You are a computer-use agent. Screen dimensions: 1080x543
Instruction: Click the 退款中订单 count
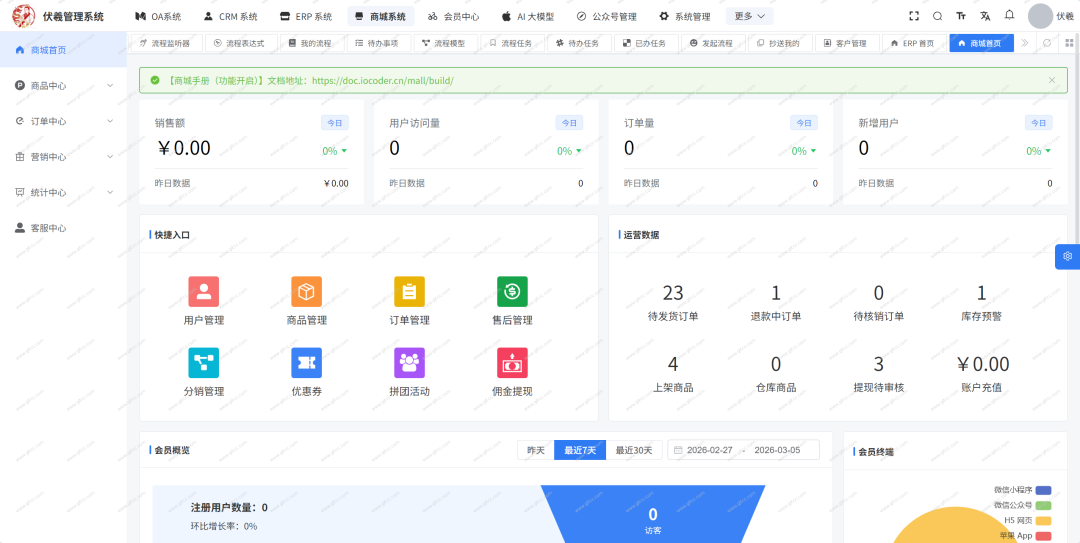click(x=776, y=294)
